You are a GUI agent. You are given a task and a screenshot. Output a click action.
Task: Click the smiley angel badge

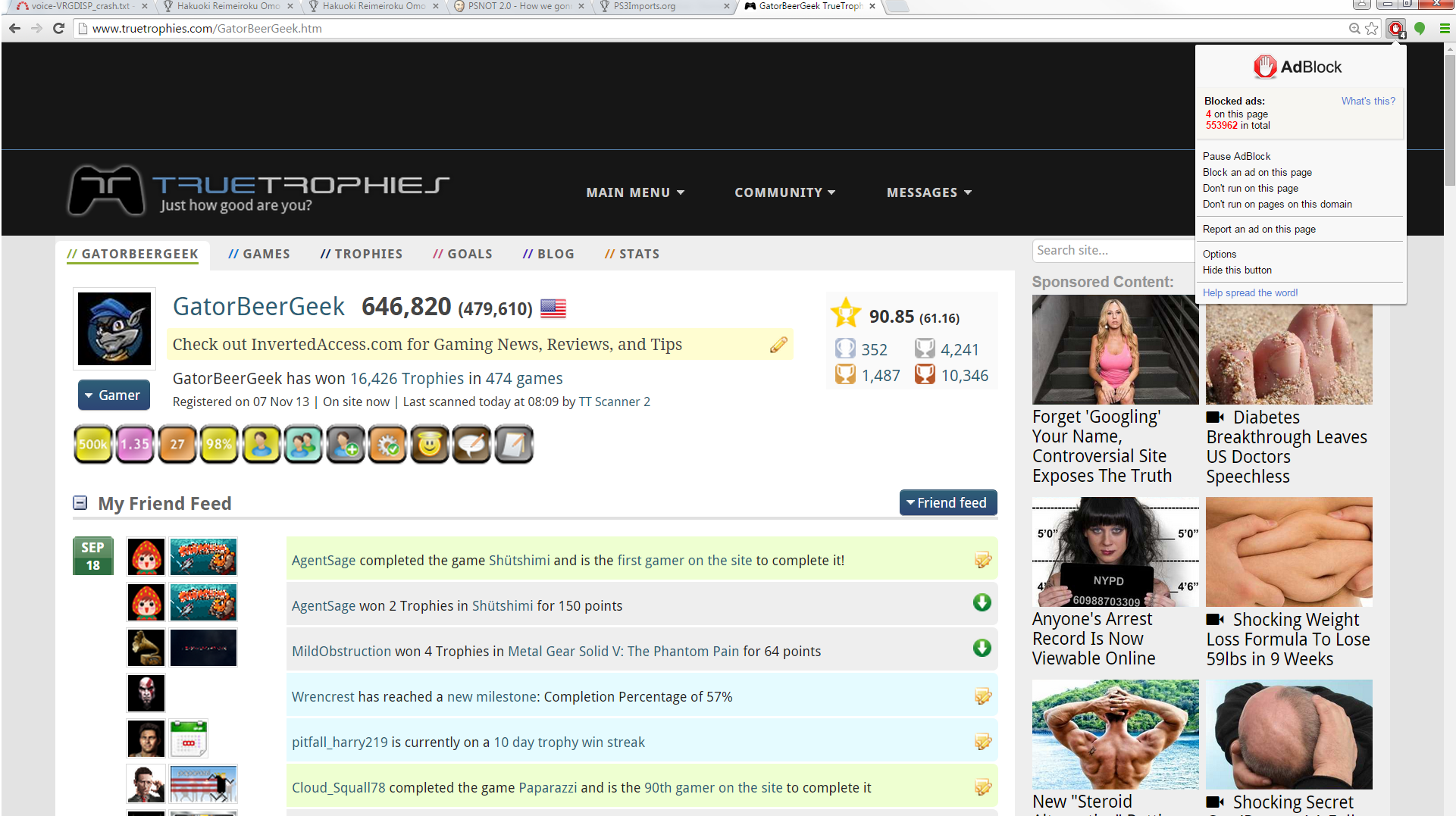point(430,444)
